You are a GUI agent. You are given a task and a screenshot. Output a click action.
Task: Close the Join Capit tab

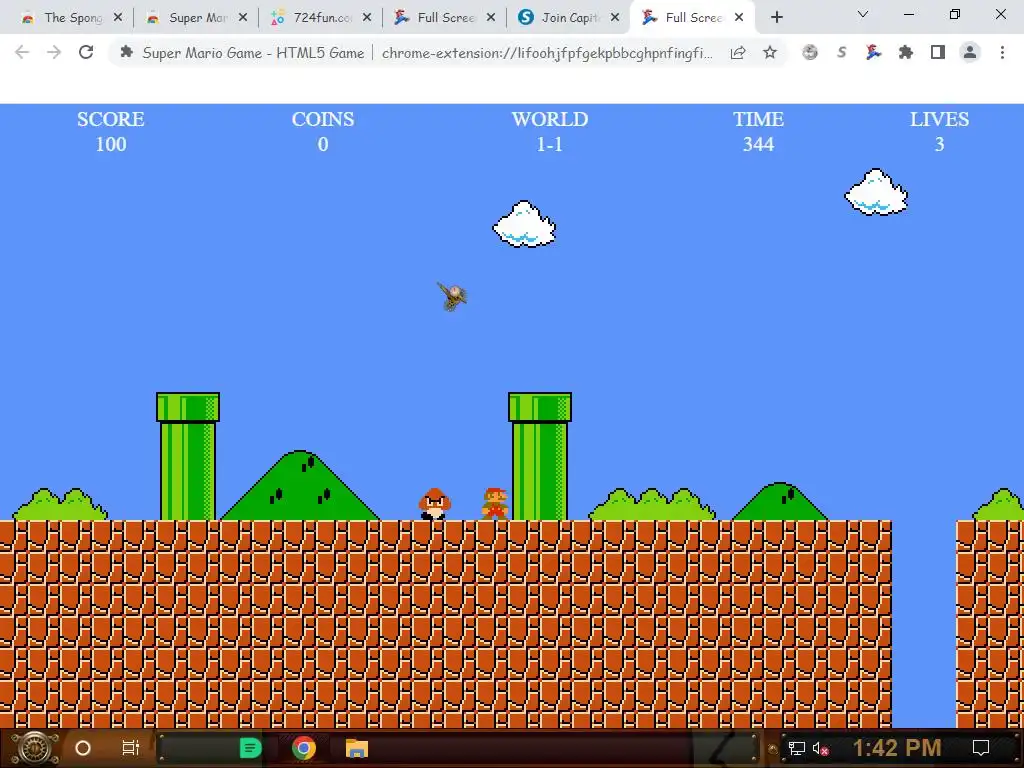615,18
